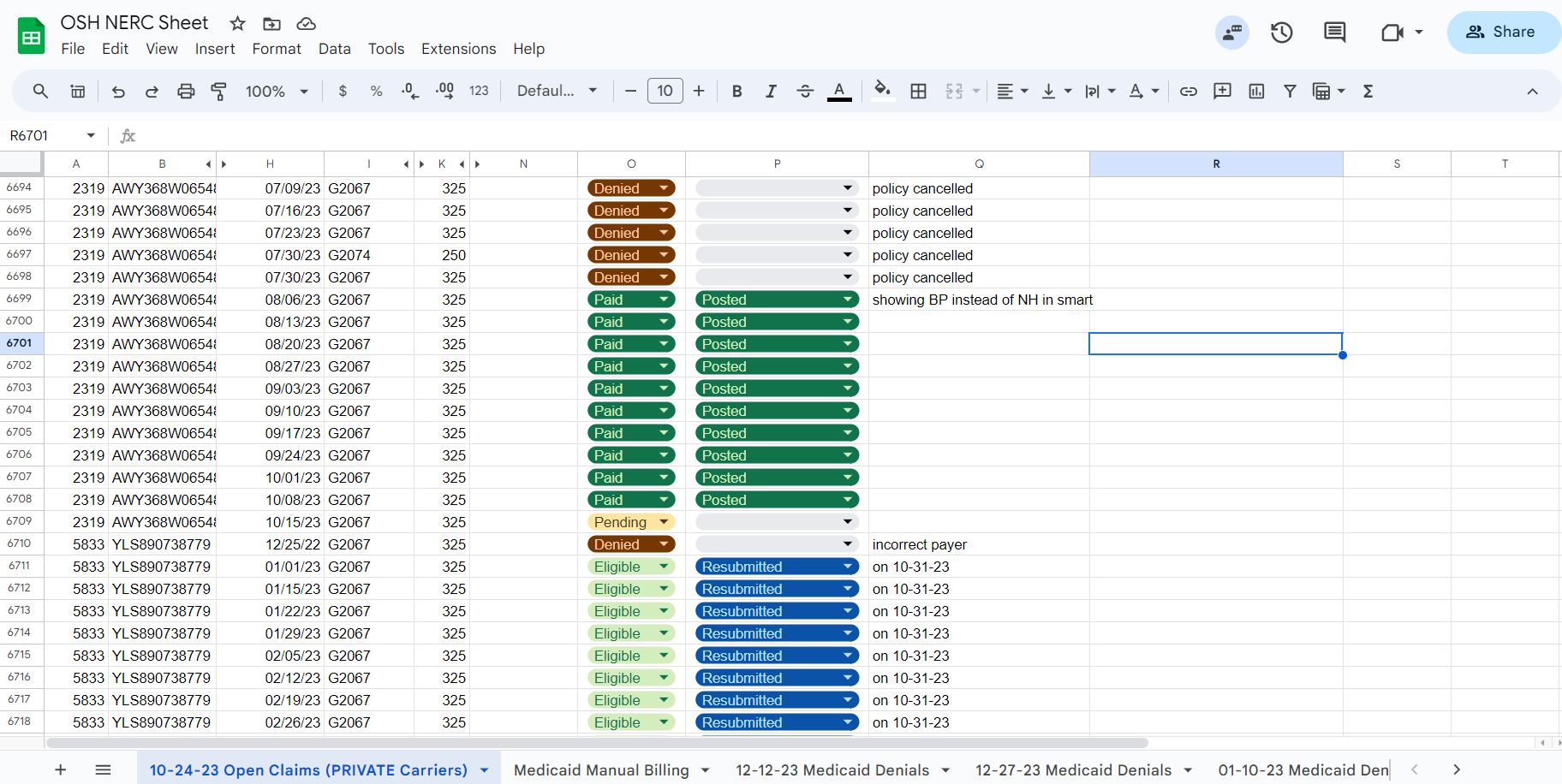The height and width of the screenshot is (784, 1562).
Task: Open the Format menu
Action: (x=277, y=49)
